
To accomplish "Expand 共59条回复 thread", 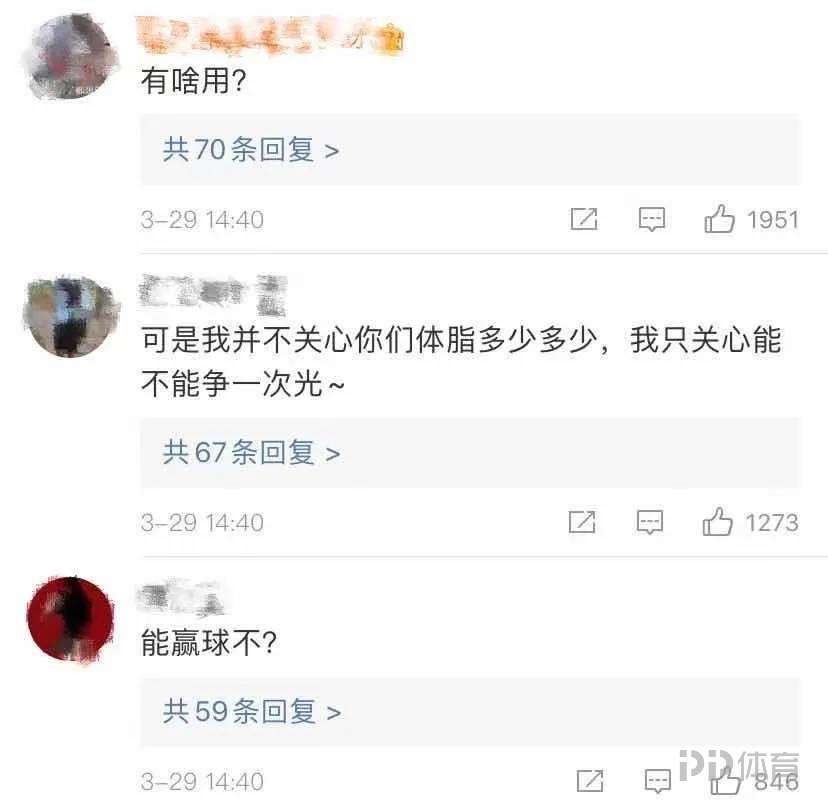I will (470, 712).
